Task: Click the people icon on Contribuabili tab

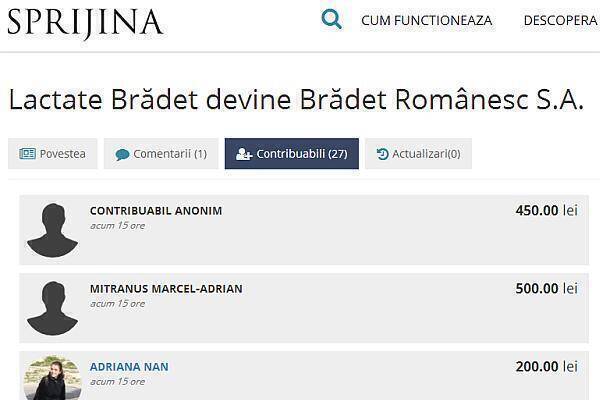Action: point(244,154)
